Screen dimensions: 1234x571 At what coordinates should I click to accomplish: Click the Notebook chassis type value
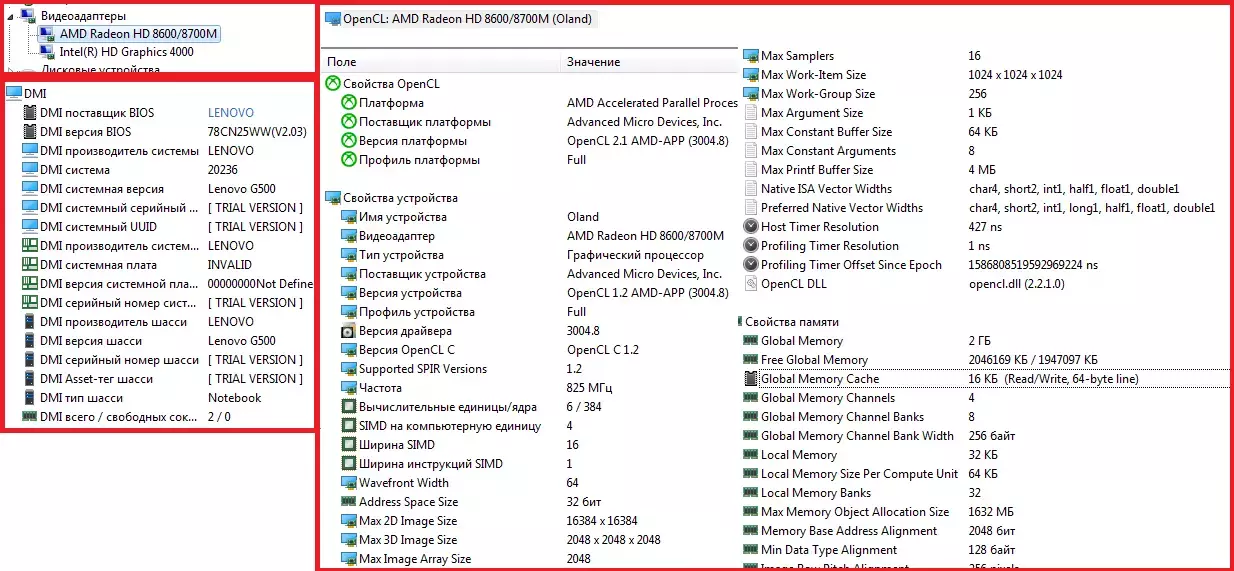click(x=234, y=398)
